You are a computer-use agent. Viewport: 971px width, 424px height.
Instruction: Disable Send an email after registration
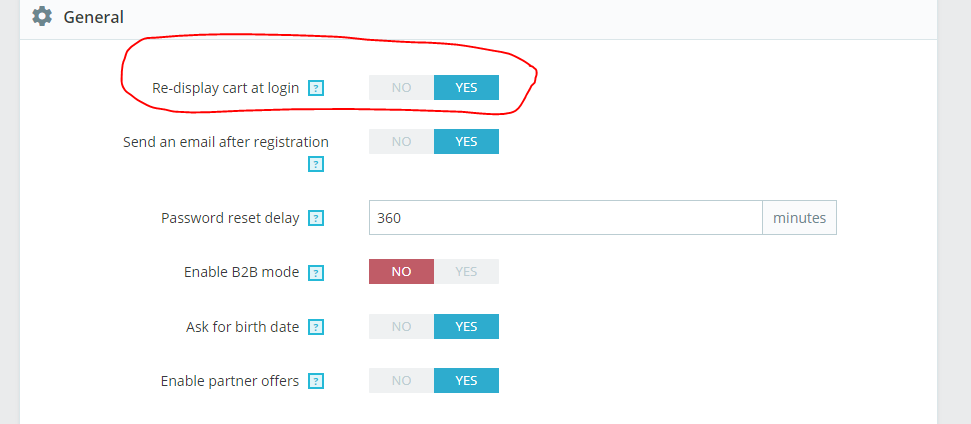(x=401, y=142)
